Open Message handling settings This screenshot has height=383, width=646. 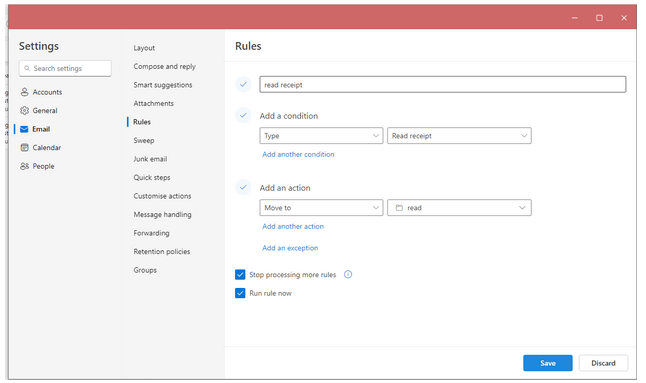tap(162, 215)
